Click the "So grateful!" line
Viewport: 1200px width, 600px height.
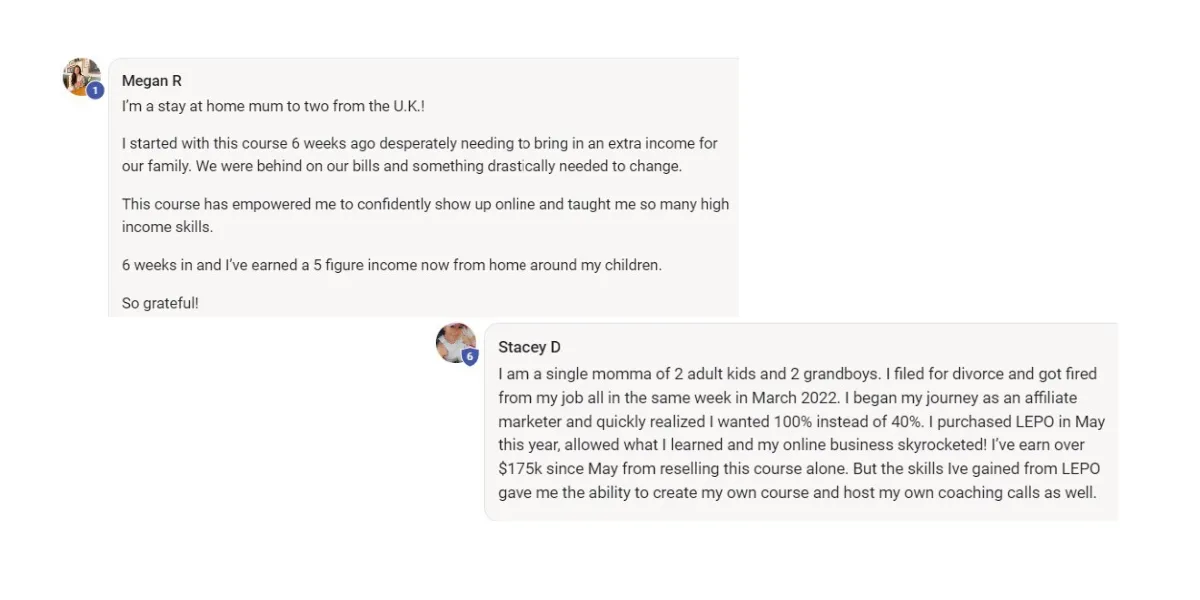click(x=160, y=303)
